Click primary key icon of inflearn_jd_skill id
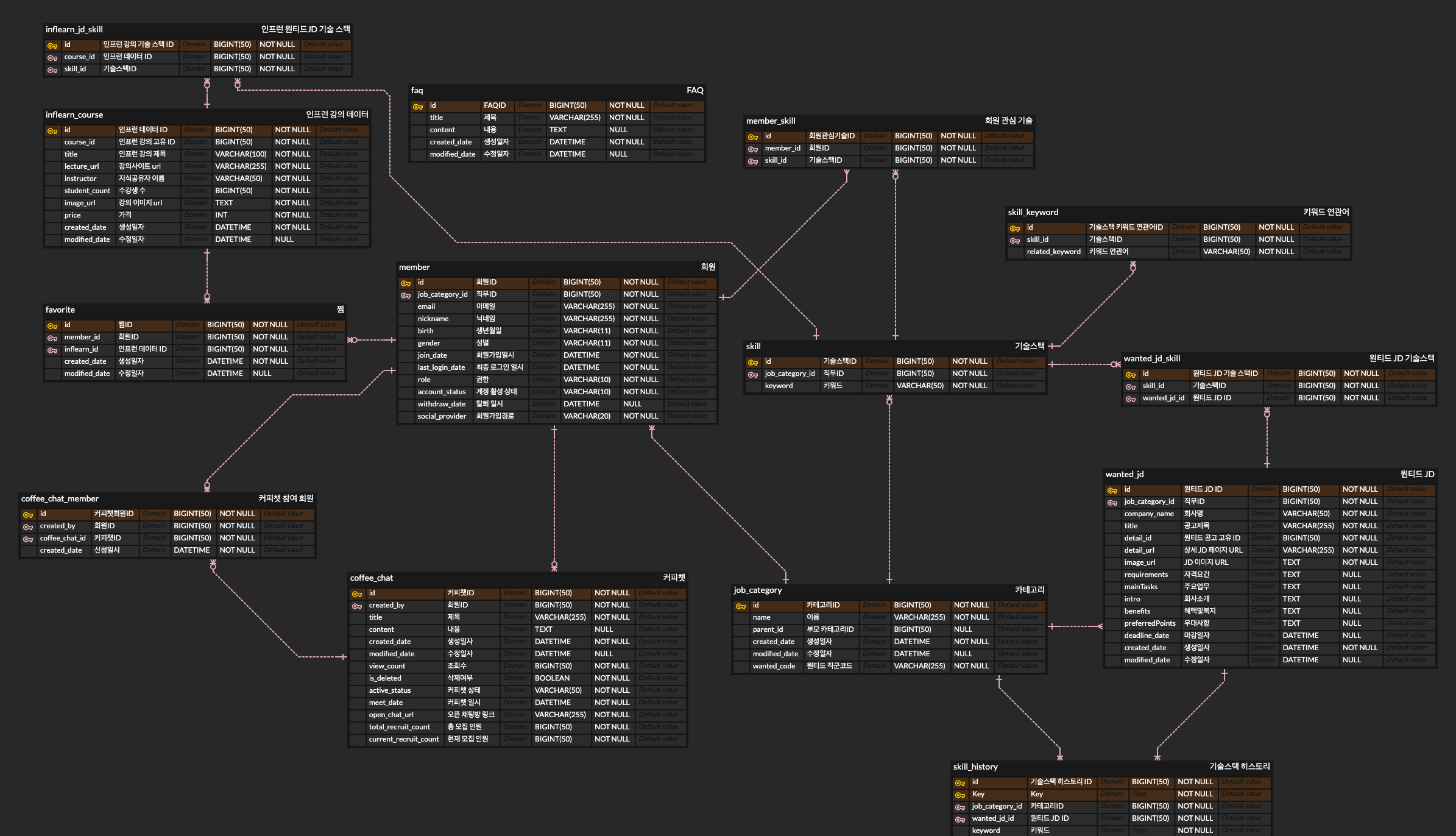This screenshot has height=836, width=1456. click(52, 45)
